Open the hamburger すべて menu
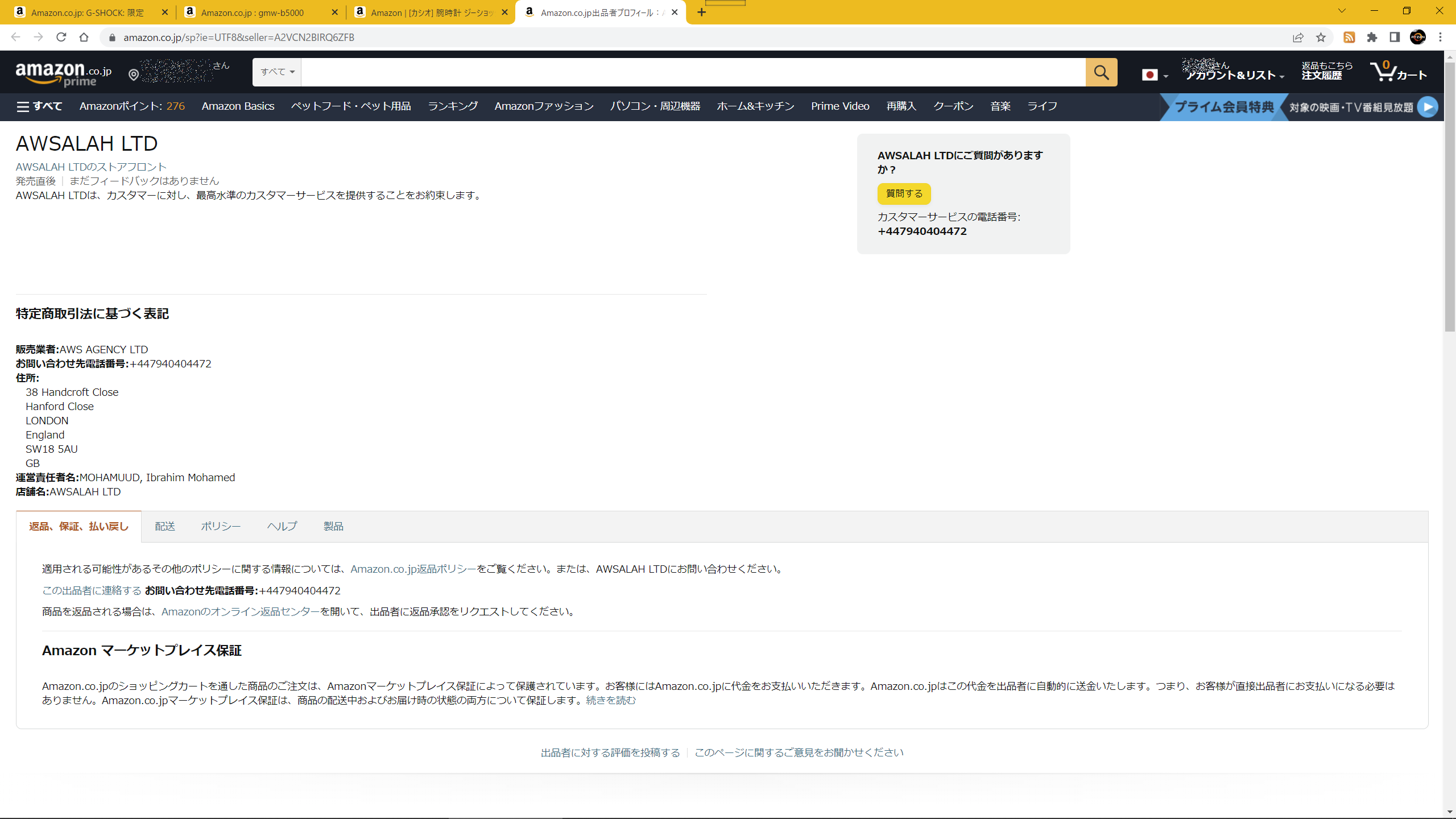 (x=39, y=106)
